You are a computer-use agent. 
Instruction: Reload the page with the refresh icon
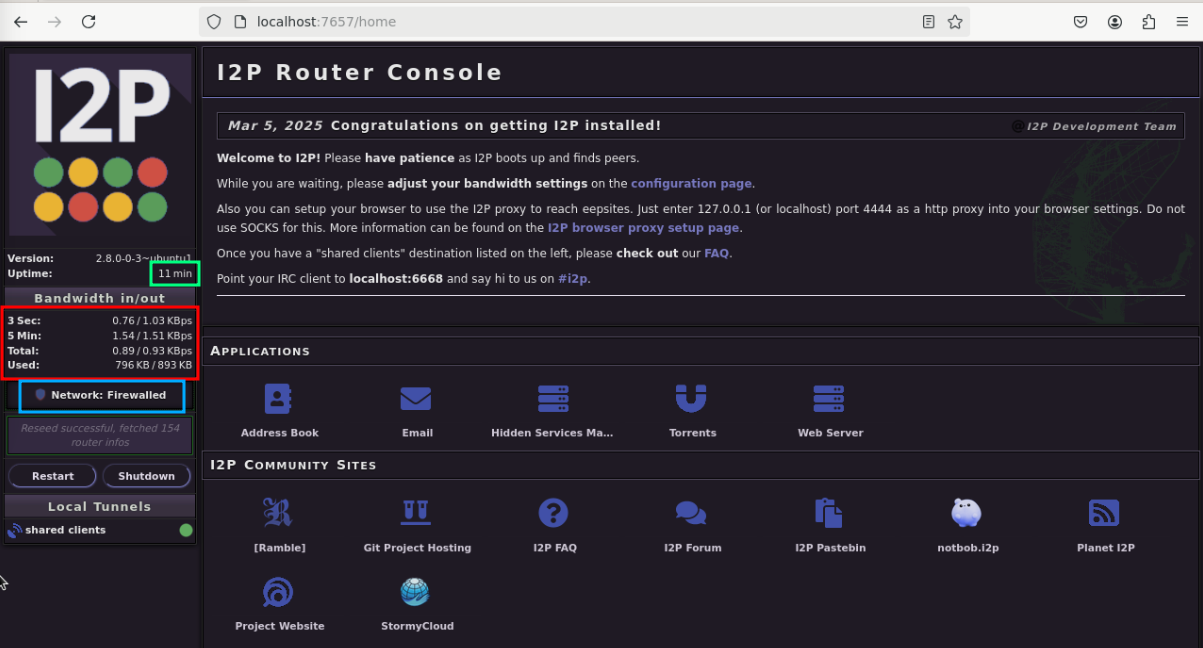pos(88,21)
